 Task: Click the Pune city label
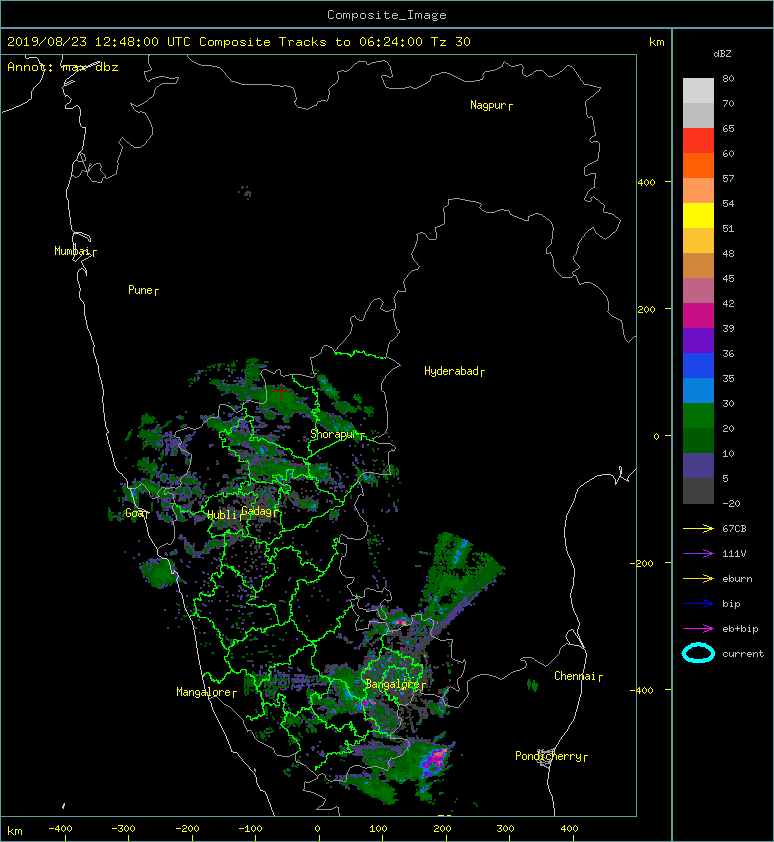point(143,290)
